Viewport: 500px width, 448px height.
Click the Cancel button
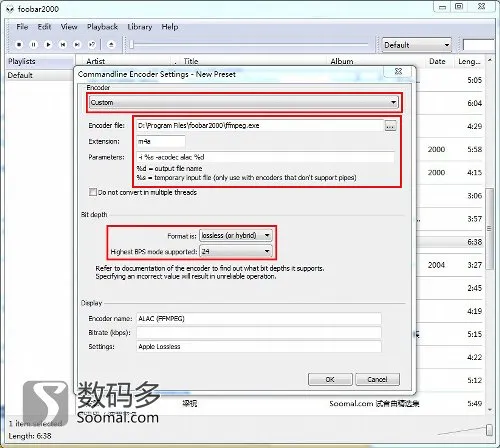coord(377,379)
